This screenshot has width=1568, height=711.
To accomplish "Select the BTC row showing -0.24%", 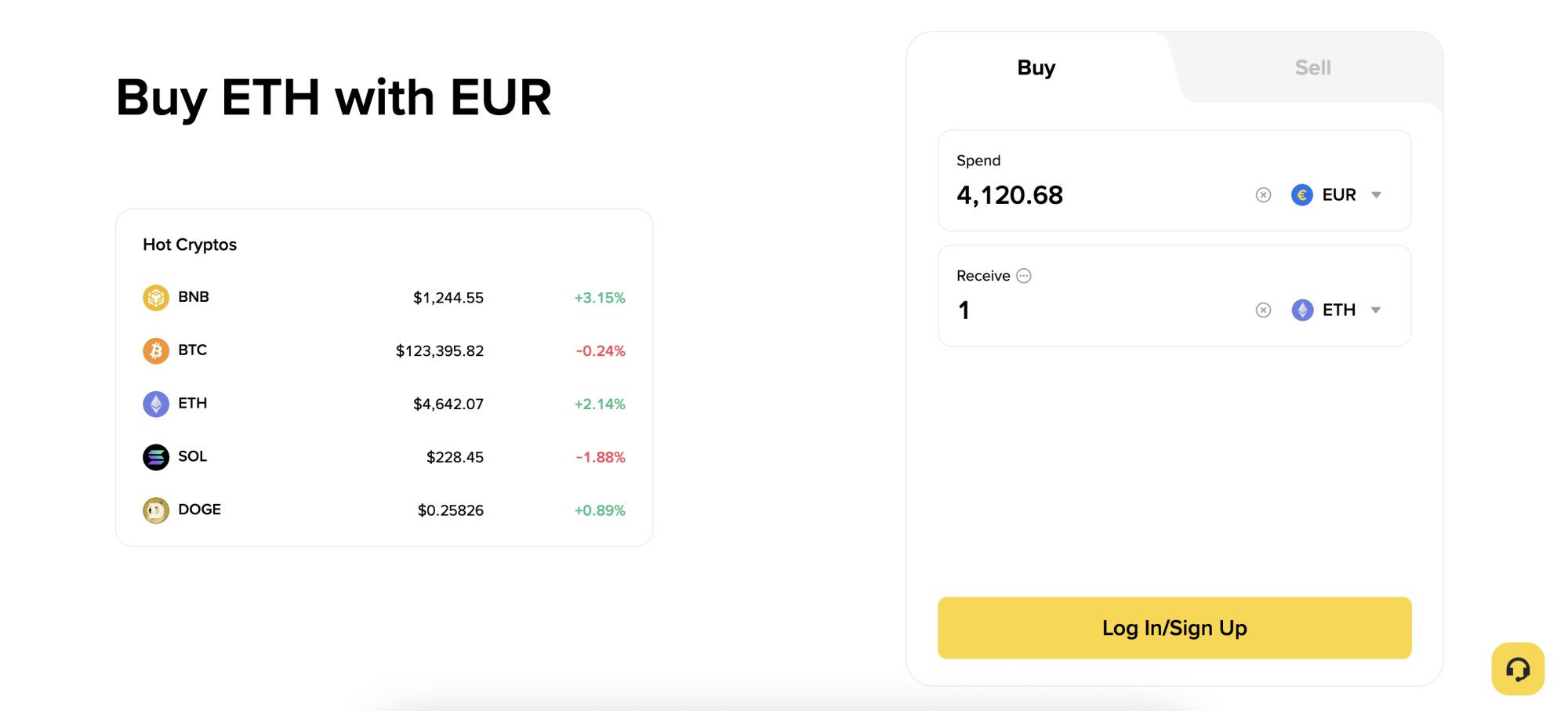I will (x=384, y=350).
